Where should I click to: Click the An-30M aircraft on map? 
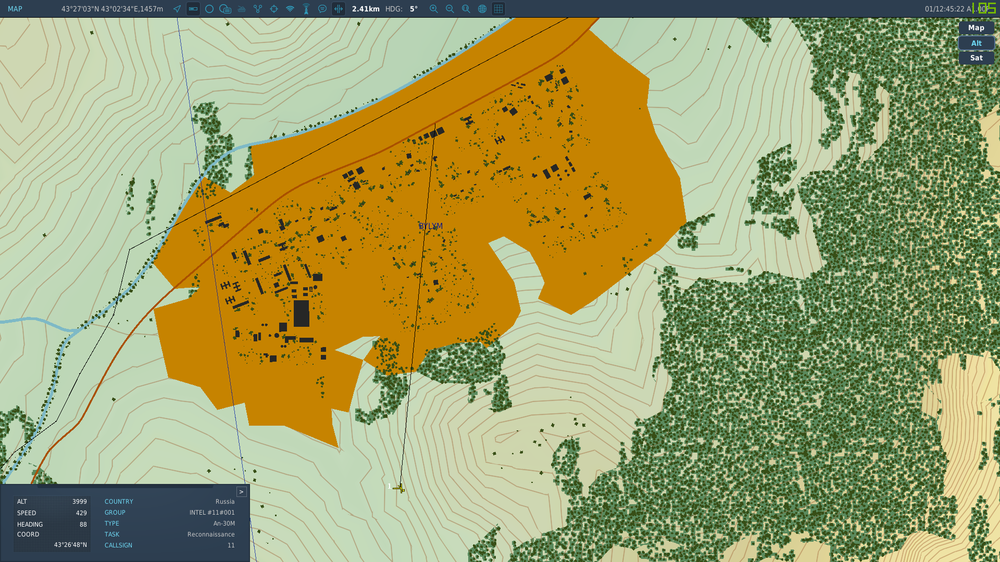[398, 488]
